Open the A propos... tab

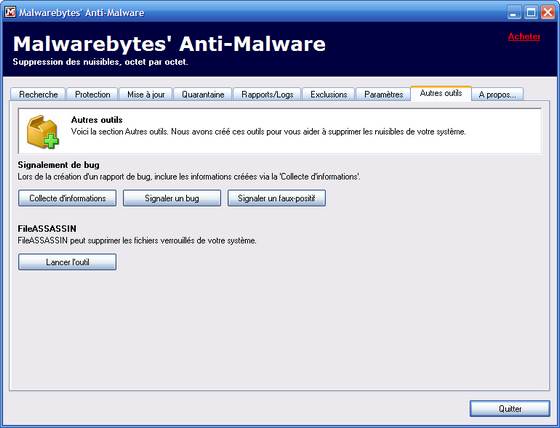tap(498, 94)
